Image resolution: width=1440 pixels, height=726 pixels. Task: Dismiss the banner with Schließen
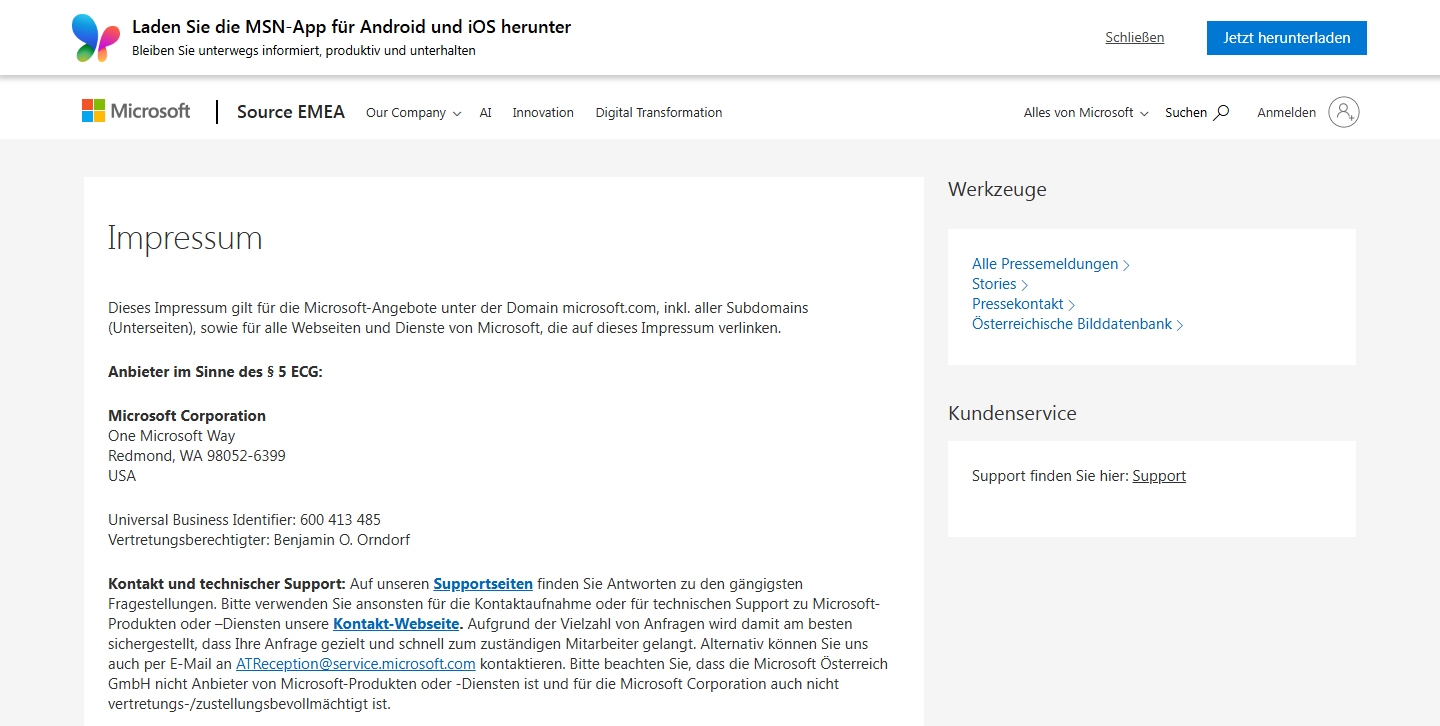1134,37
